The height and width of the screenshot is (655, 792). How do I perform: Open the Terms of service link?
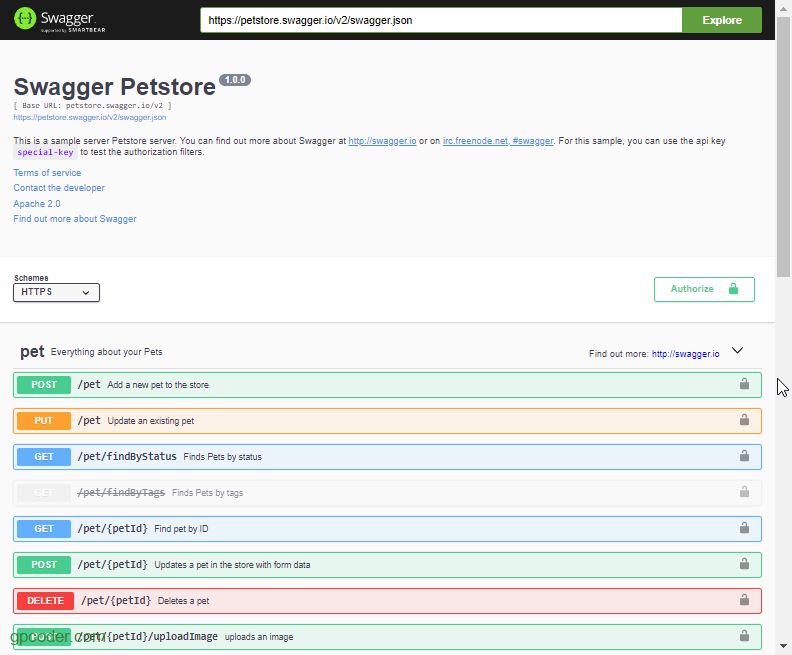point(47,173)
